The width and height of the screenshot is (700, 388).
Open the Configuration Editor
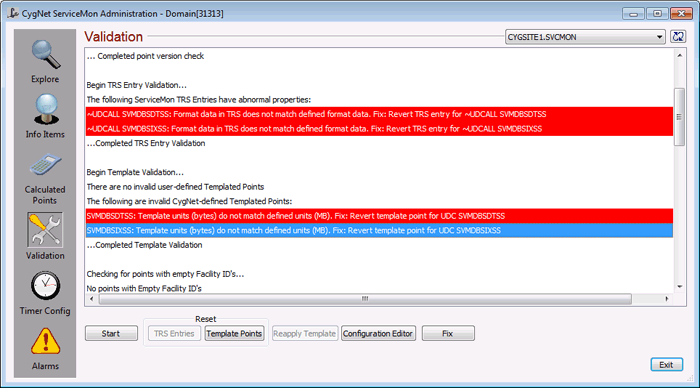[378, 334]
